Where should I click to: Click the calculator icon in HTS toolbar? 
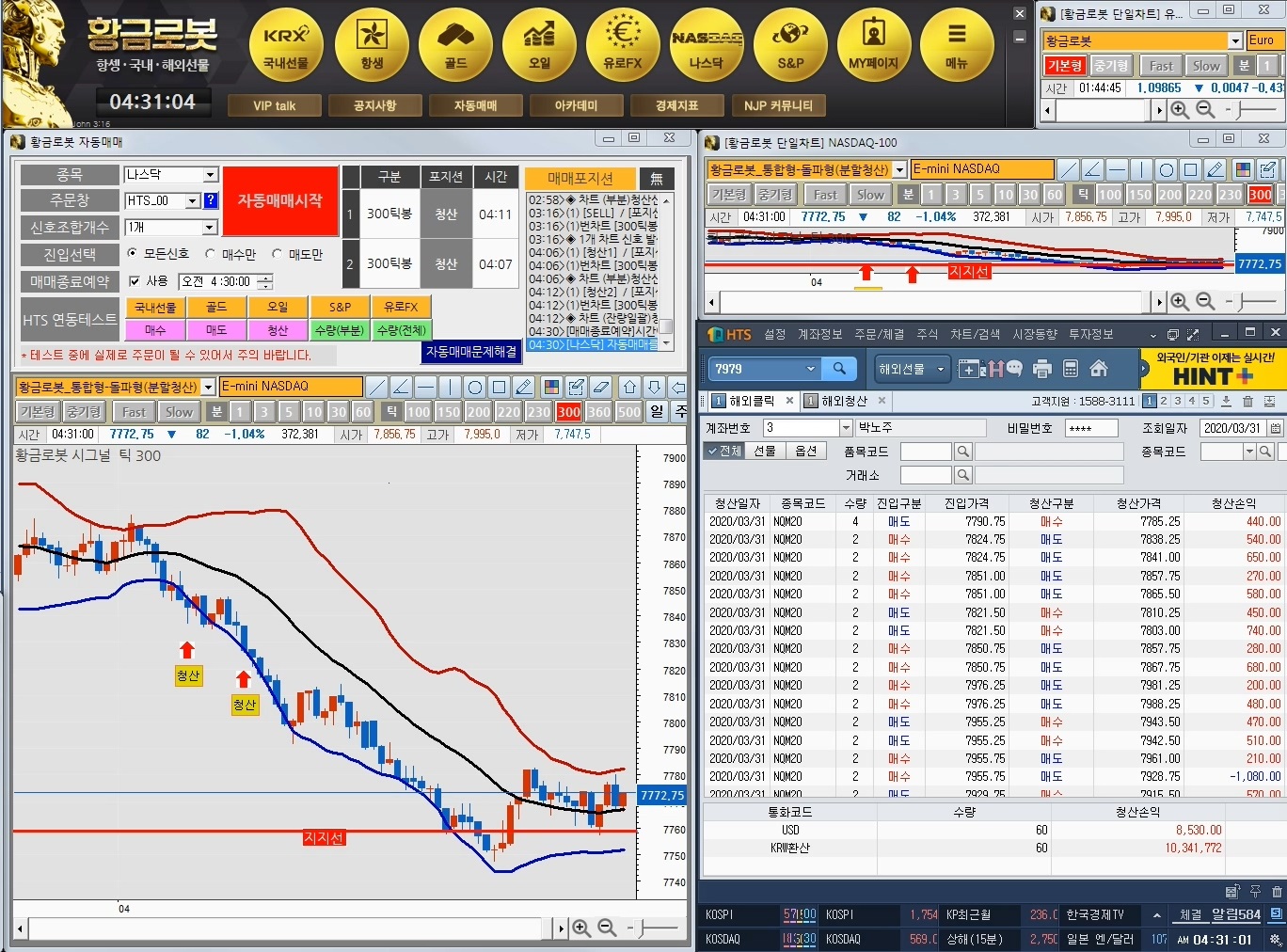click(x=1071, y=369)
